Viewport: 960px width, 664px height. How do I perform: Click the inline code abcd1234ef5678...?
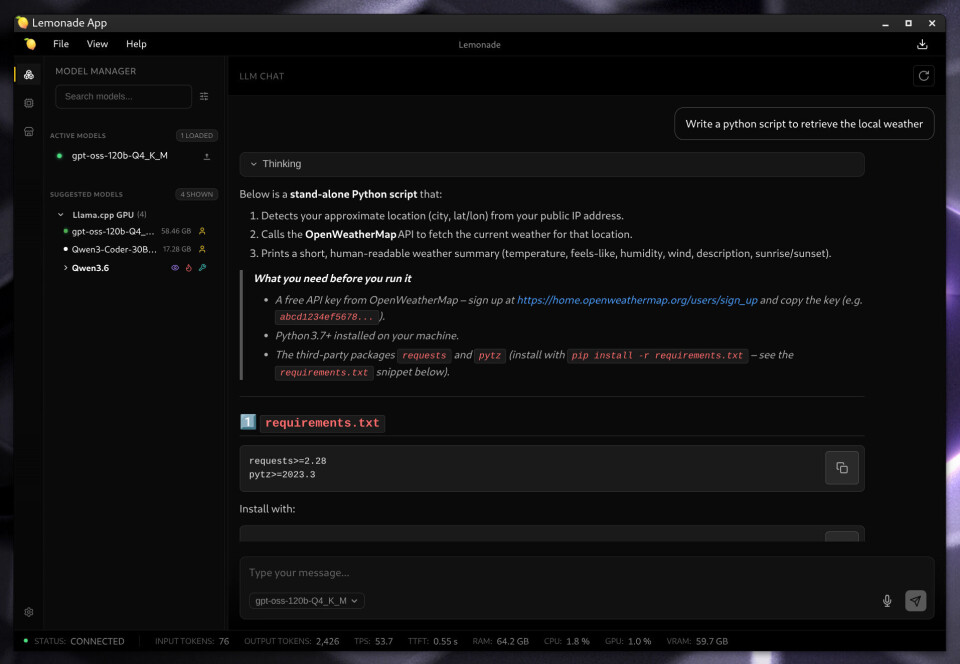click(326, 316)
